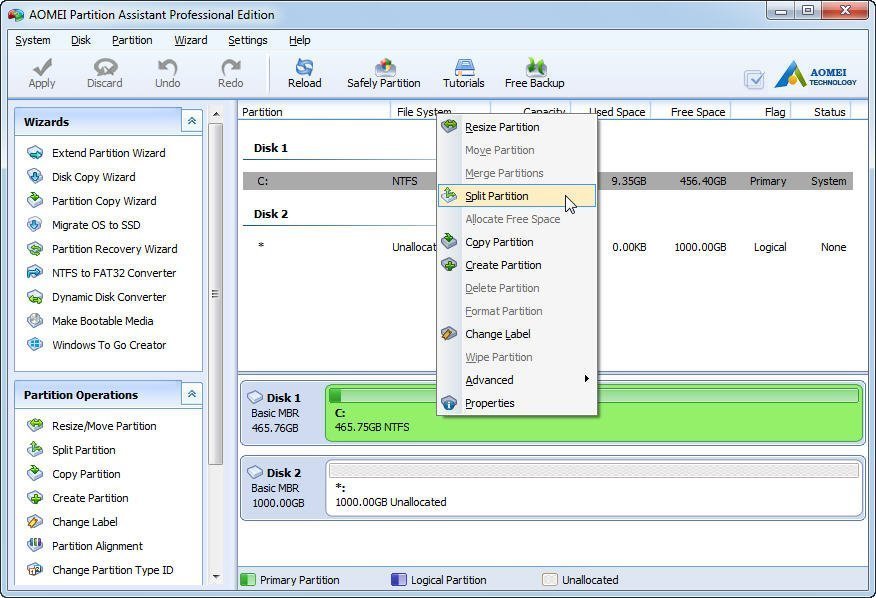Image resolution: width=876 pixels, height=598 pixels.
Task: Choose Resize Partition from the context menu
Action: (x=517, y=127)
